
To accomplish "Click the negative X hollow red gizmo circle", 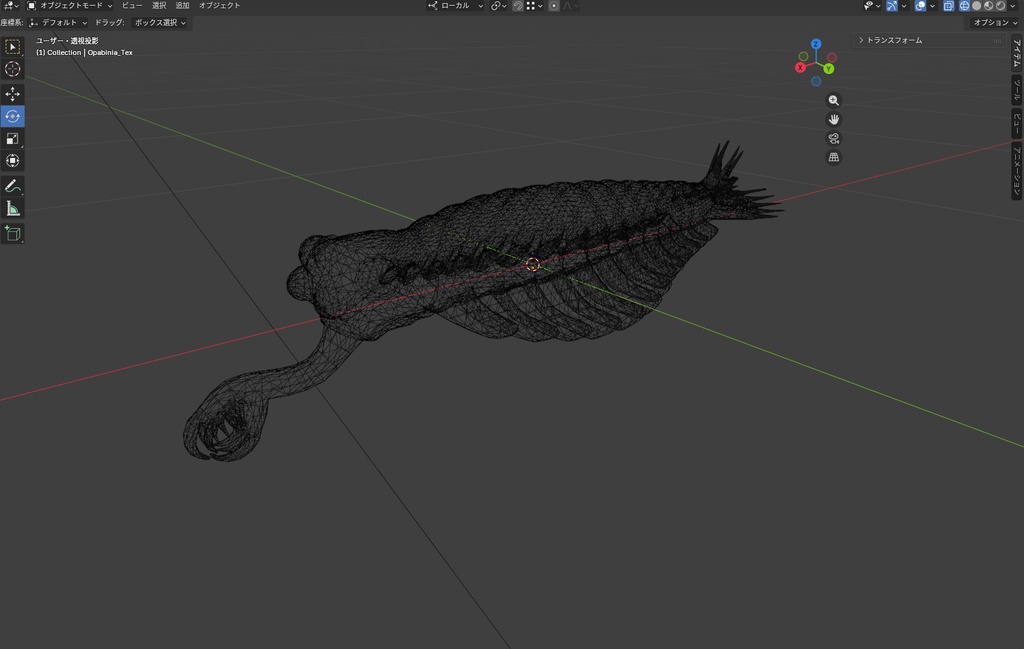I will 832,57.
